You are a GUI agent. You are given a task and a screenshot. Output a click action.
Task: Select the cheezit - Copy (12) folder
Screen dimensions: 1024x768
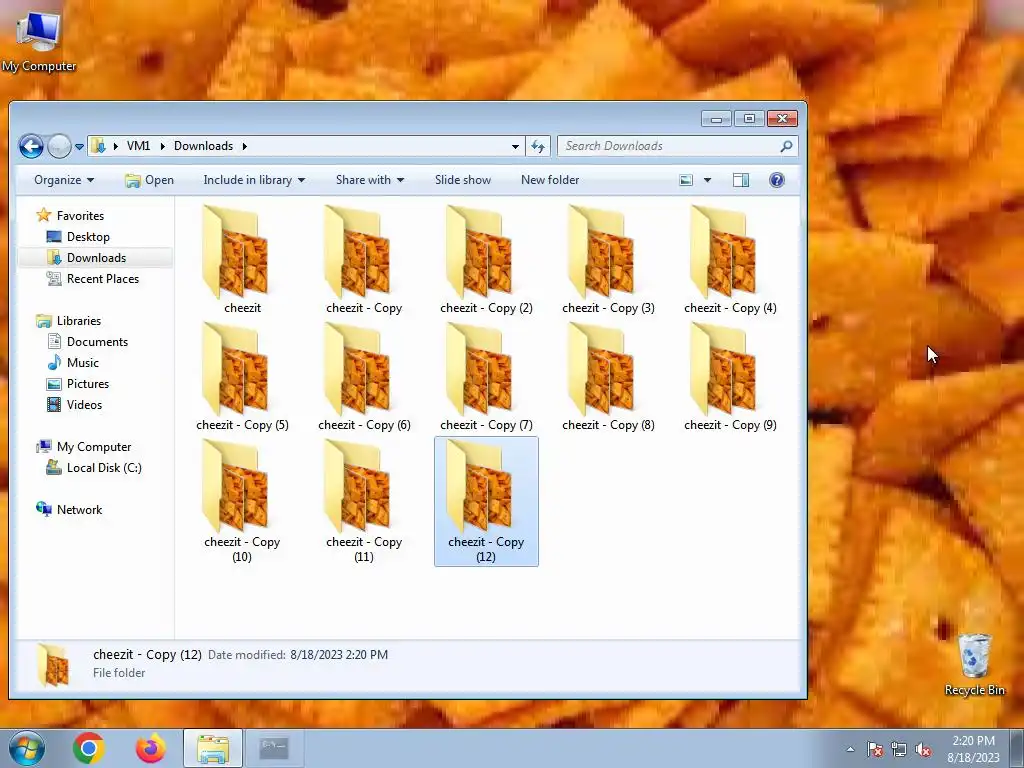(x=486, y=501)
